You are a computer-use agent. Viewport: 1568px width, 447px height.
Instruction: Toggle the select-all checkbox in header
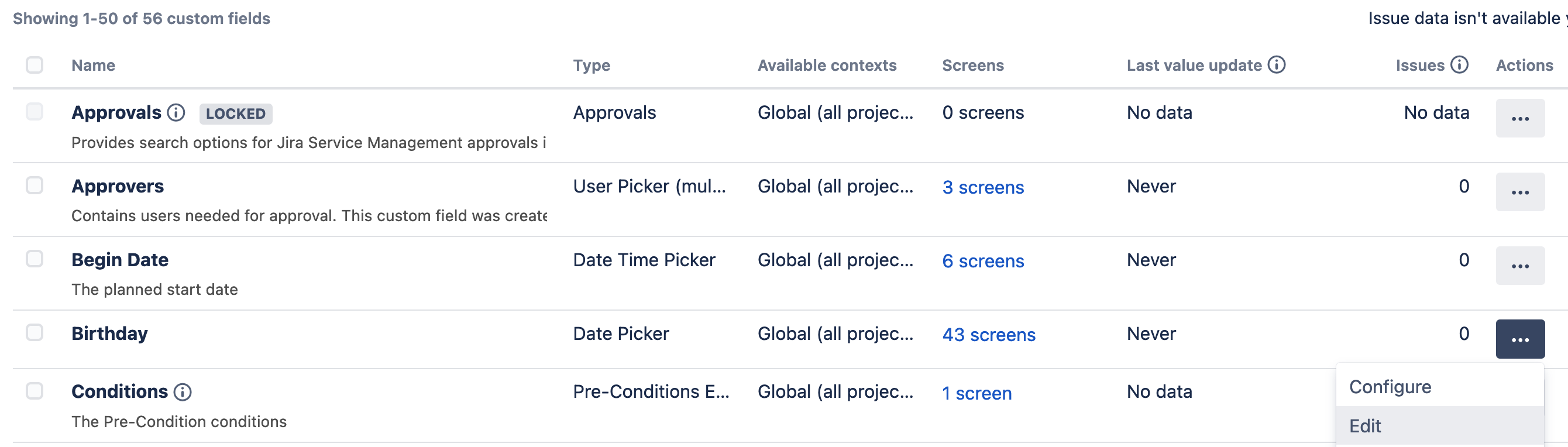click(x=35, y=64)
